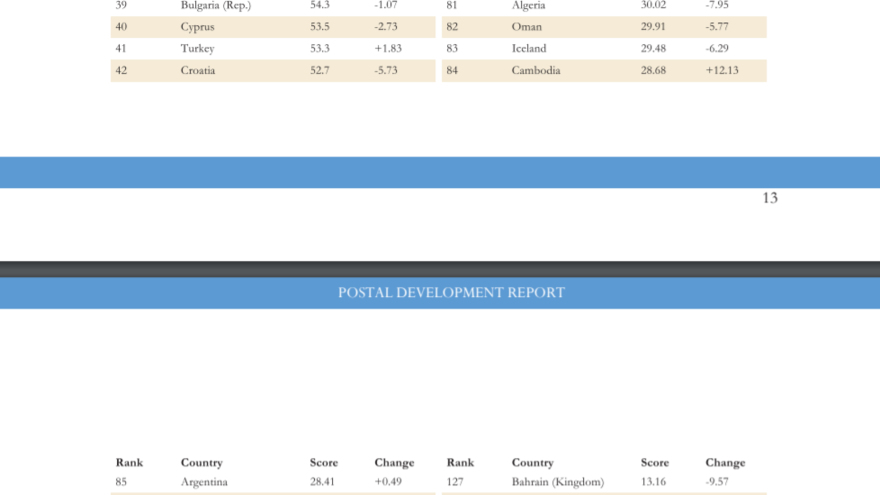The image size is (880, 495).
Task: Select Cambodia's +12.13 change value
Action: click(x=722, y=71)
